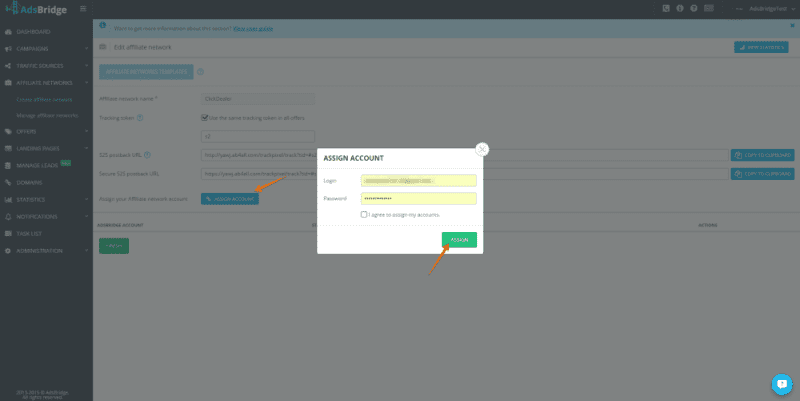Click the tracking token field containing s2
This screenshot has height=401, width=800.
coord(258,137)
